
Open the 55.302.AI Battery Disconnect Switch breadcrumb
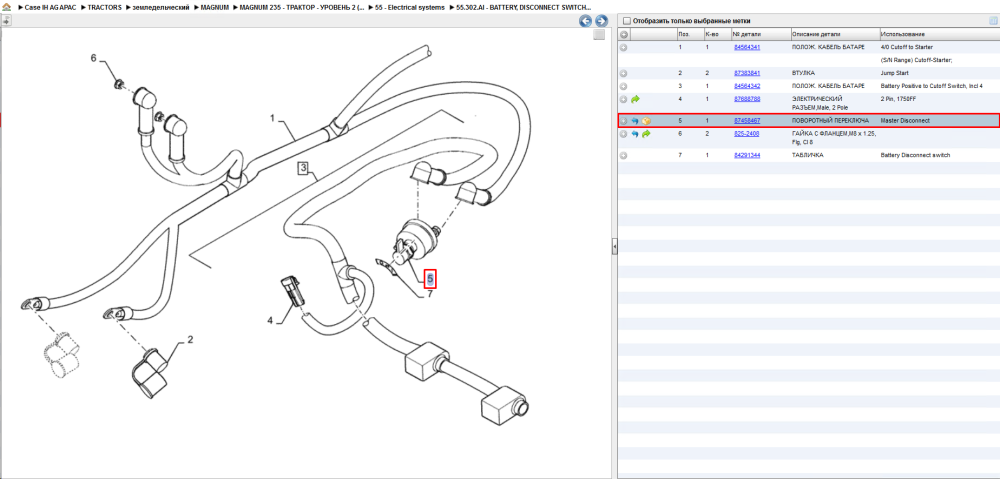(523, 8)
